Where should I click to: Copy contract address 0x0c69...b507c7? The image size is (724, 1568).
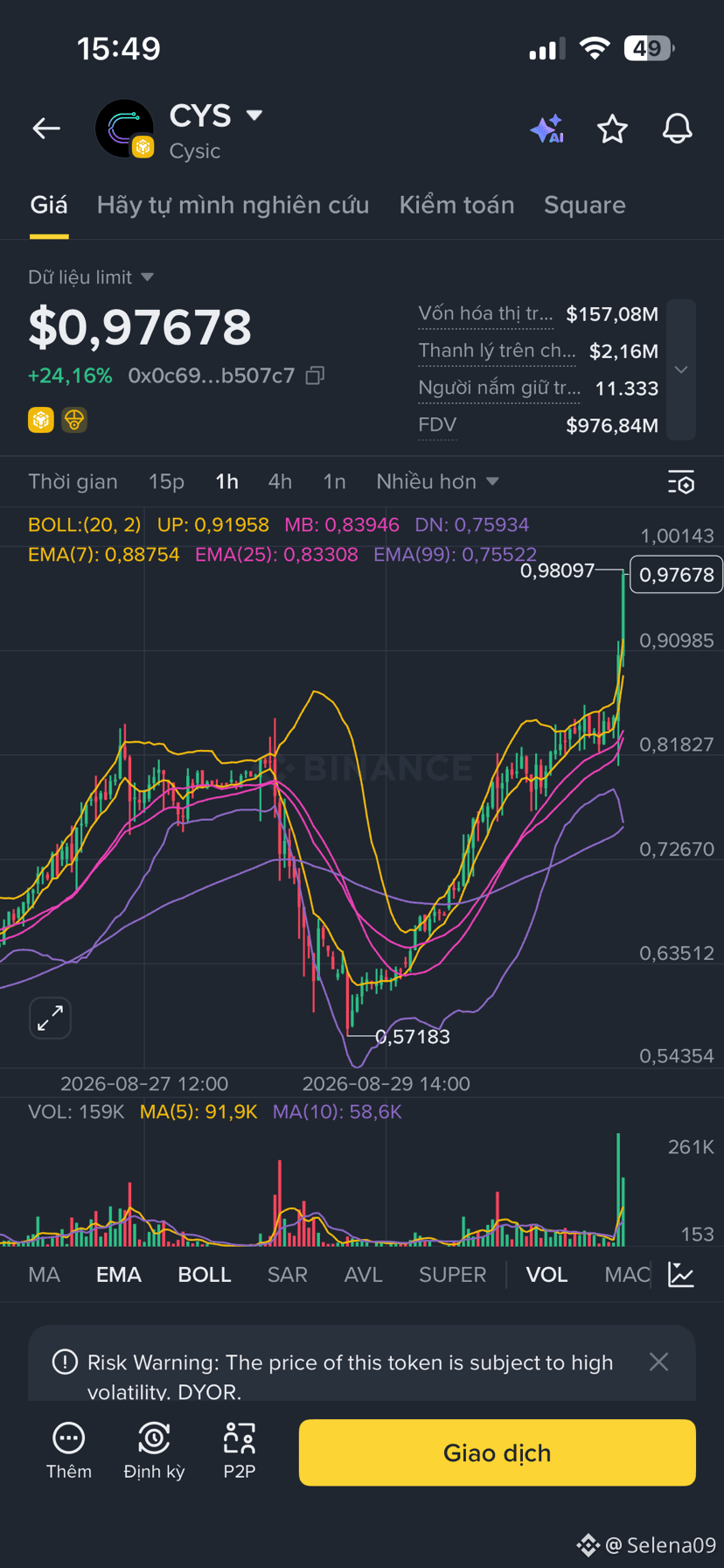pos(316,375)
